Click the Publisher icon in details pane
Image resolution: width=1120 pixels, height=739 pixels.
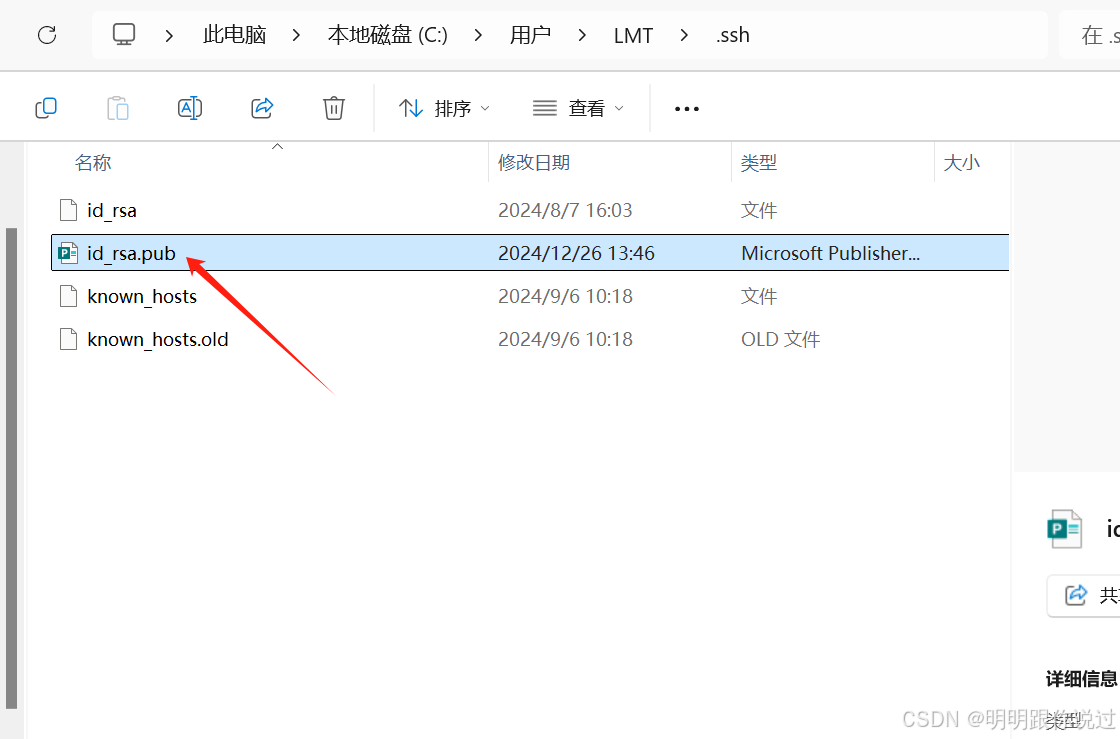pyautogui.click(x=1064, y=529)
